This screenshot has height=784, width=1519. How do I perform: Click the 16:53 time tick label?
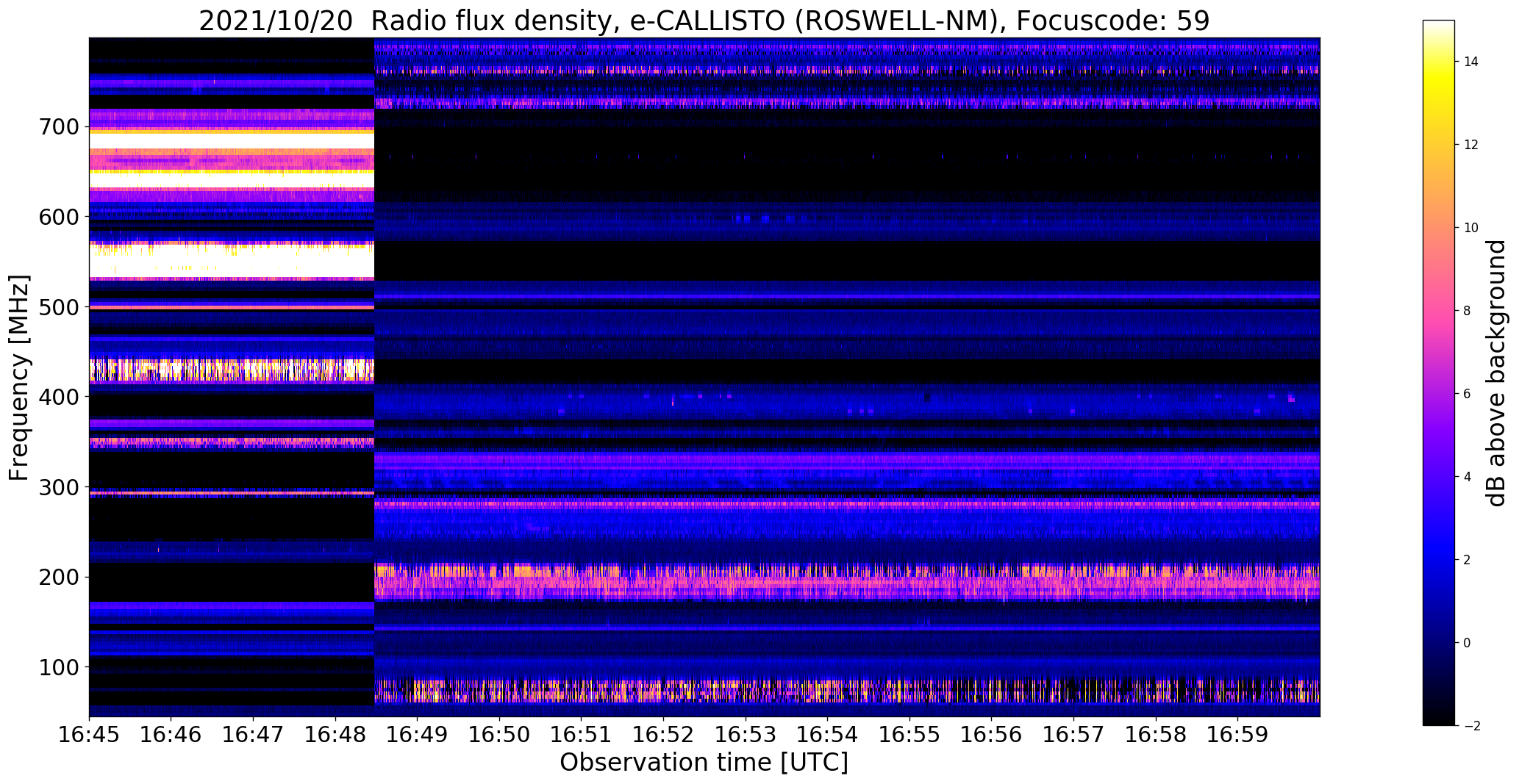click(746, 735)
